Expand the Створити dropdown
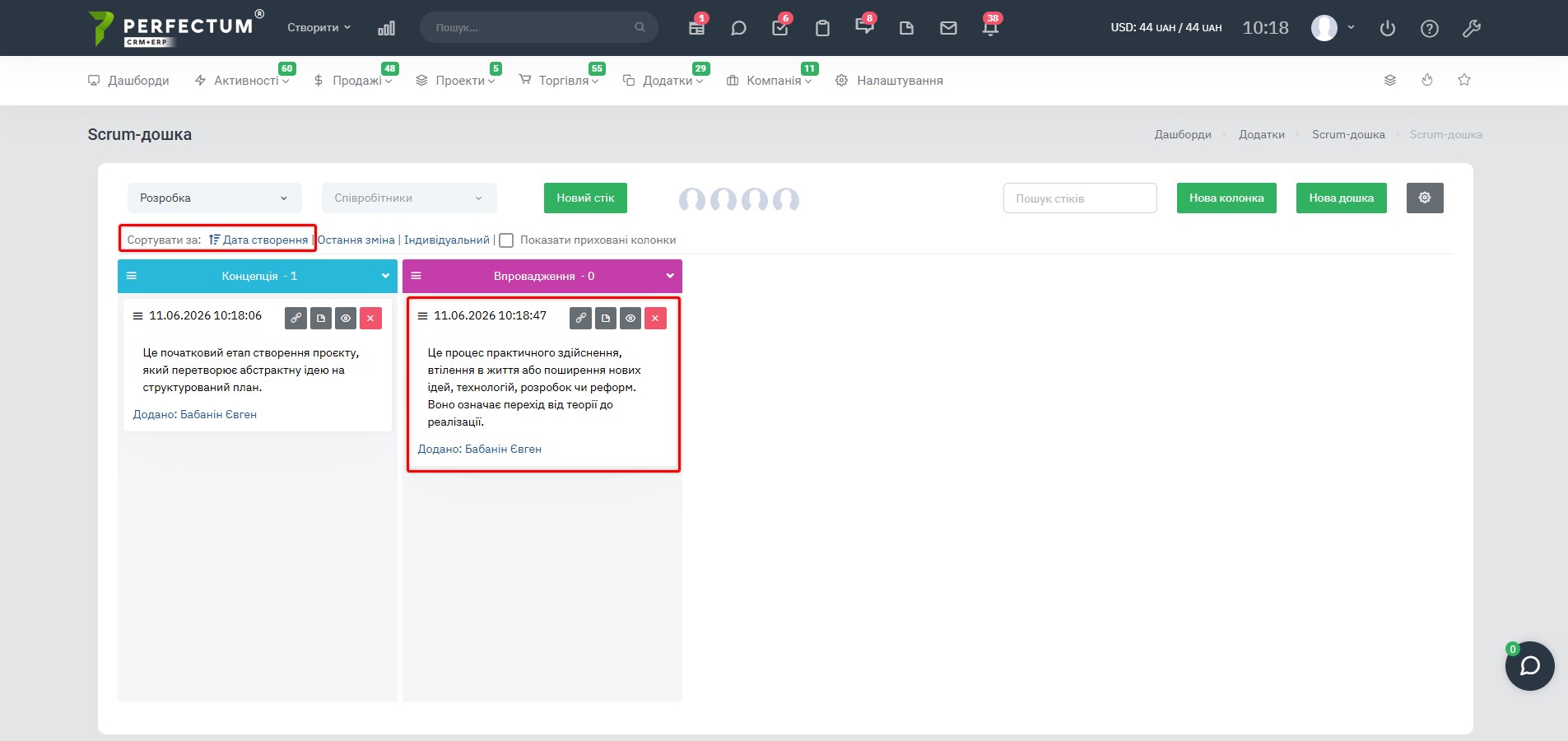The image size is (1568, 741). (319, 27)
